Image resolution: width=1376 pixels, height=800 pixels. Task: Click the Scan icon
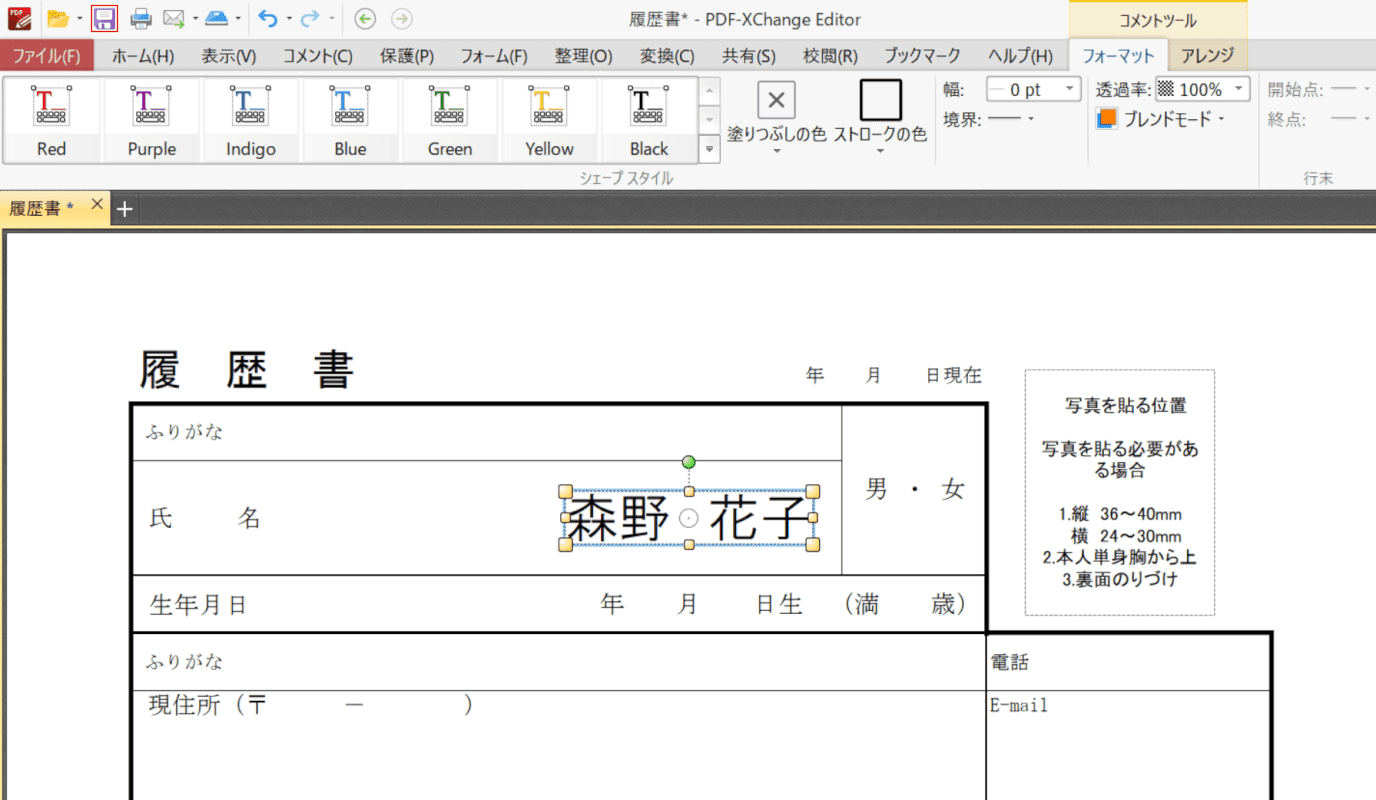tap(217, 18)
